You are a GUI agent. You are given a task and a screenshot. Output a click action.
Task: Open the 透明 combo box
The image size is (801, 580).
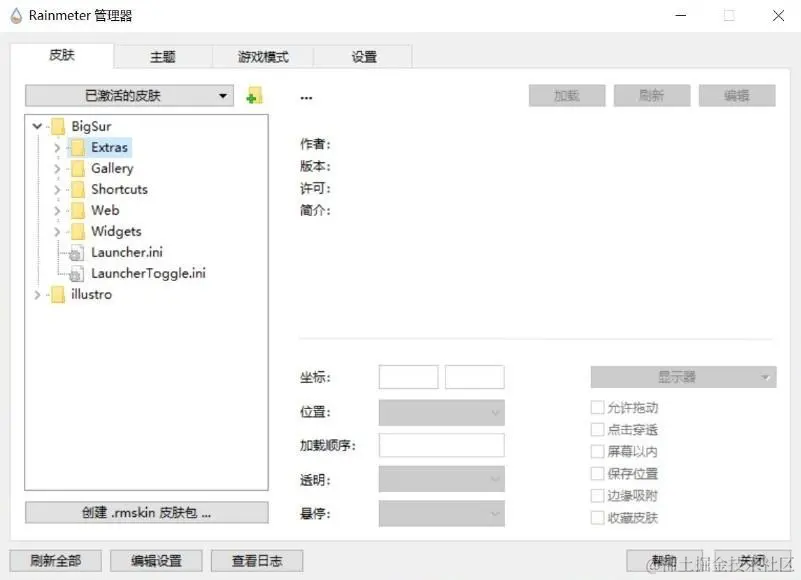[x=442, y=479]
